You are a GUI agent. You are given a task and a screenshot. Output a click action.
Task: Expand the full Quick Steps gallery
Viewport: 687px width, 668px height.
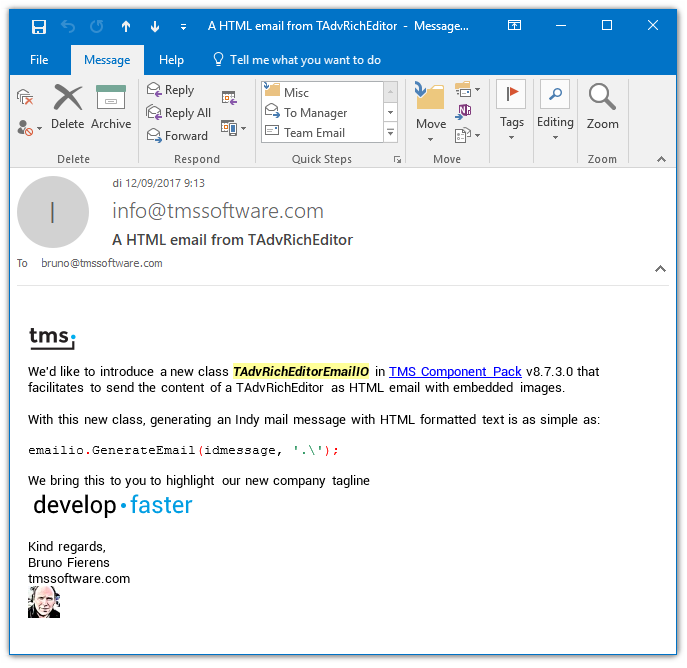pos(390,132)
